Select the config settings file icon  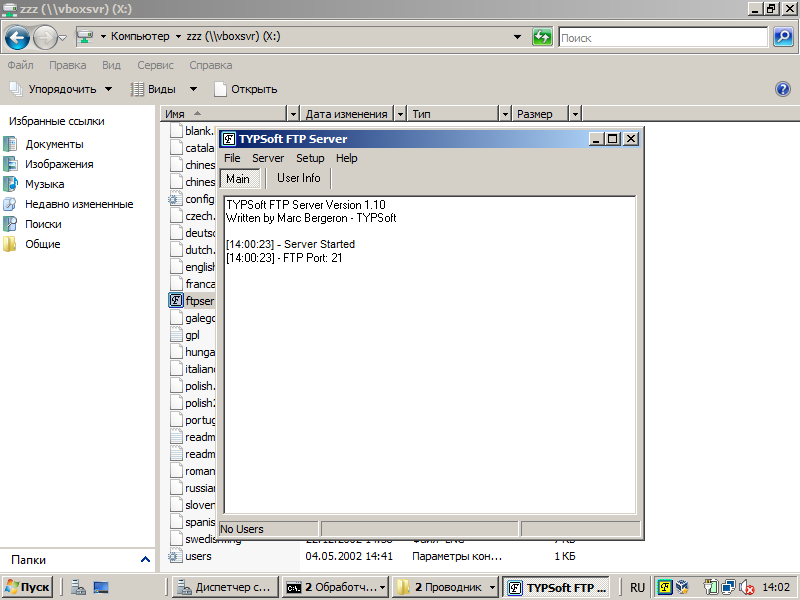pyautogui.click(x=176, y=199)
